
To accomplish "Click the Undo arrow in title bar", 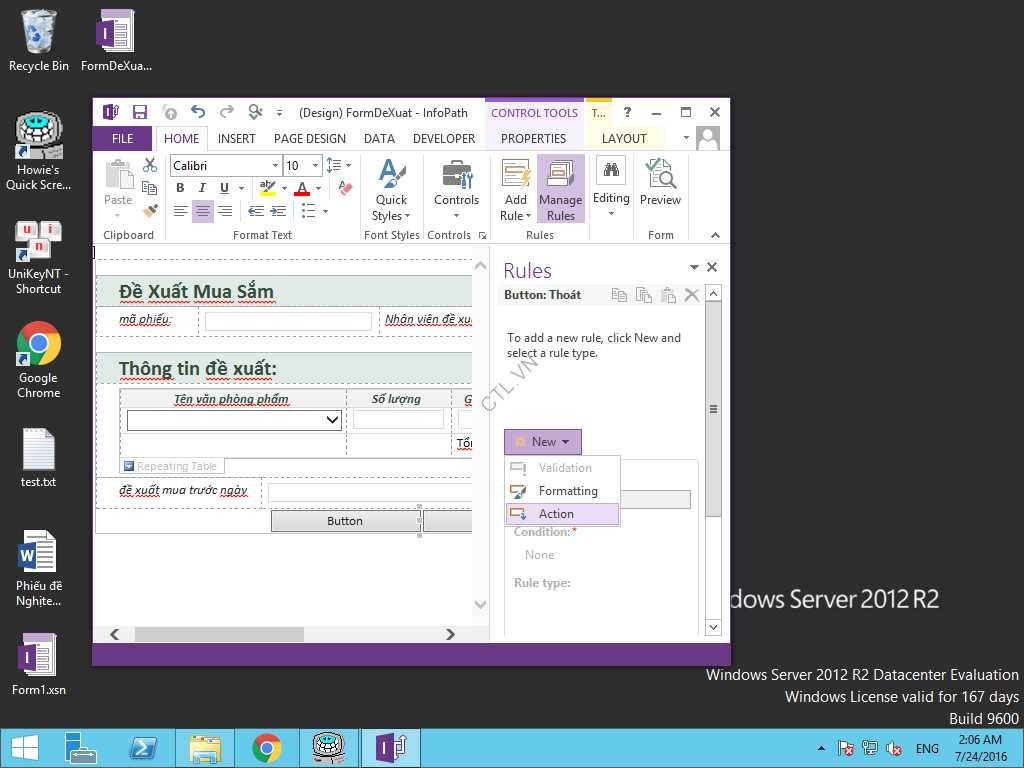I will click(198, 113).
